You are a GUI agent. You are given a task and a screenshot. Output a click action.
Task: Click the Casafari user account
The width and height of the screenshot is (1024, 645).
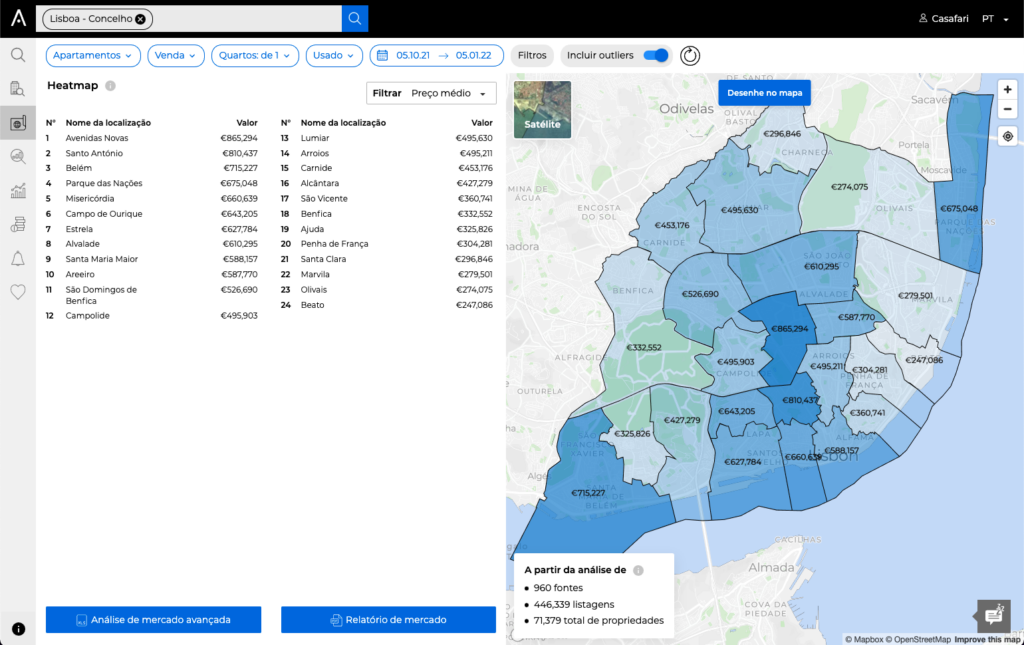(944, 18)
